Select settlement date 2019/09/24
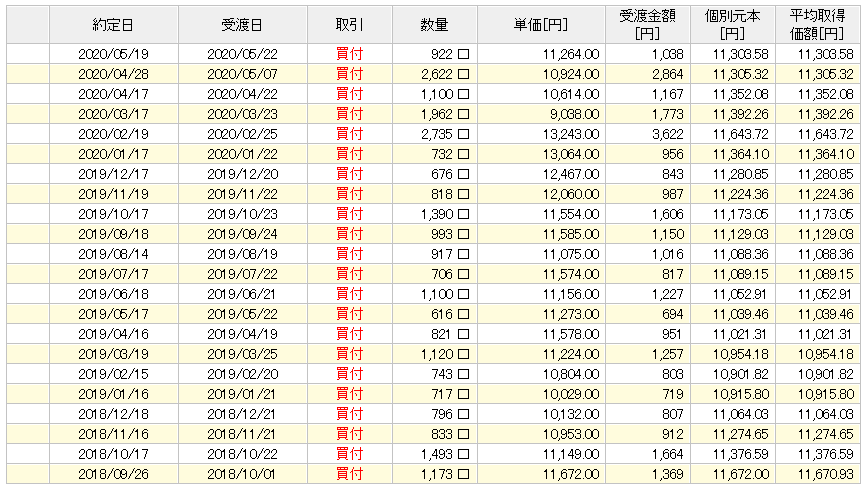 tap(242, 234)
